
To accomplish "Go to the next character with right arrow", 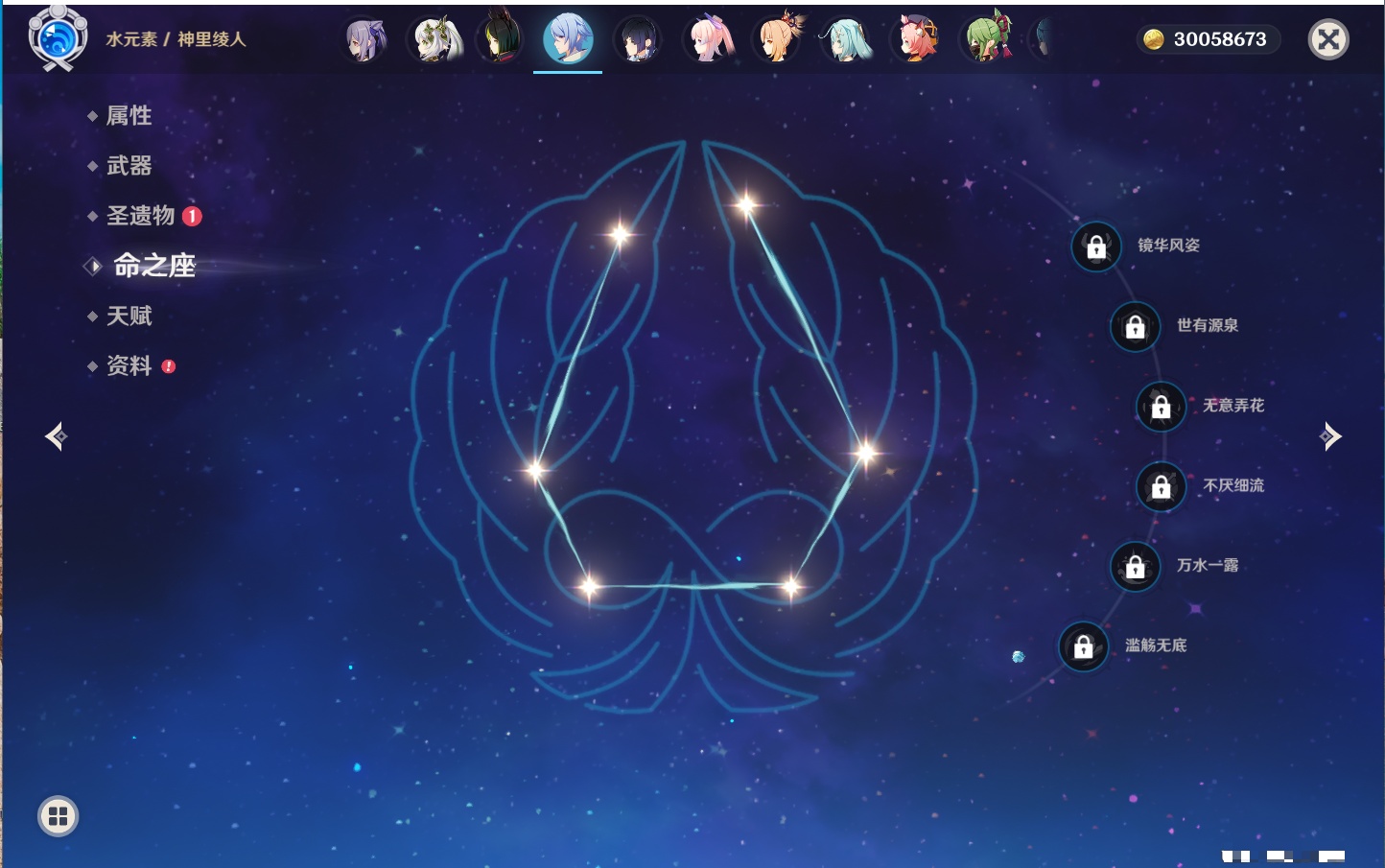I will point(1330,436).
